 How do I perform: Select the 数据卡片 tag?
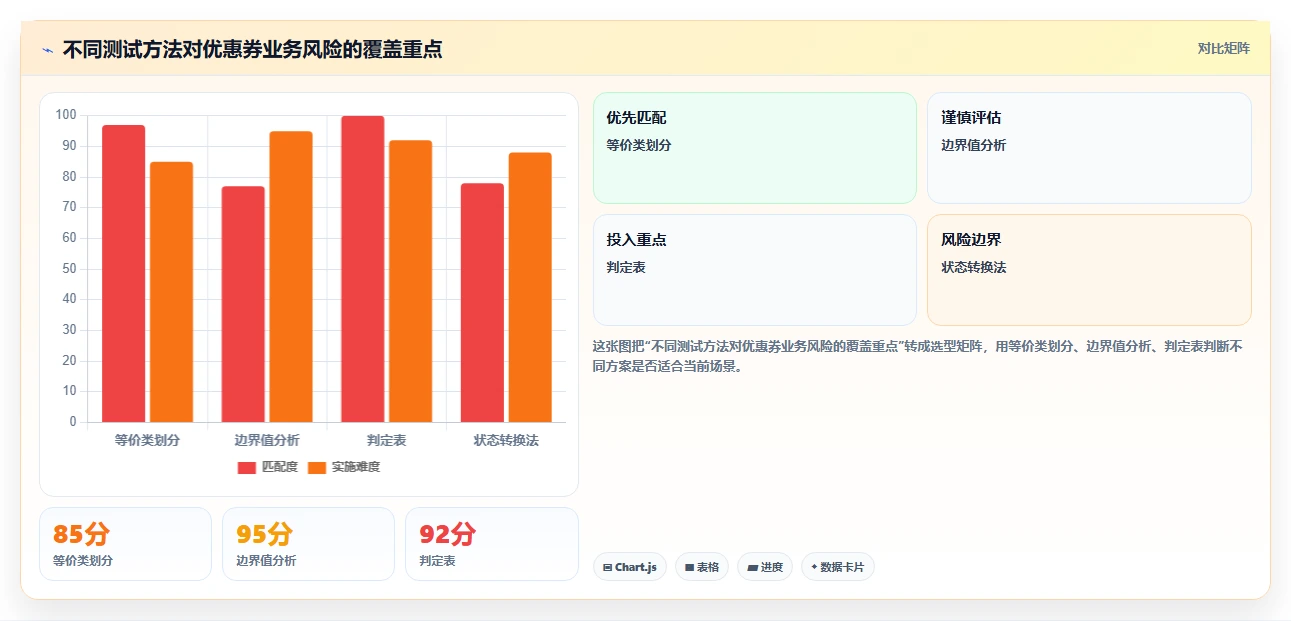pyautogui.click(x=838, y=567)
